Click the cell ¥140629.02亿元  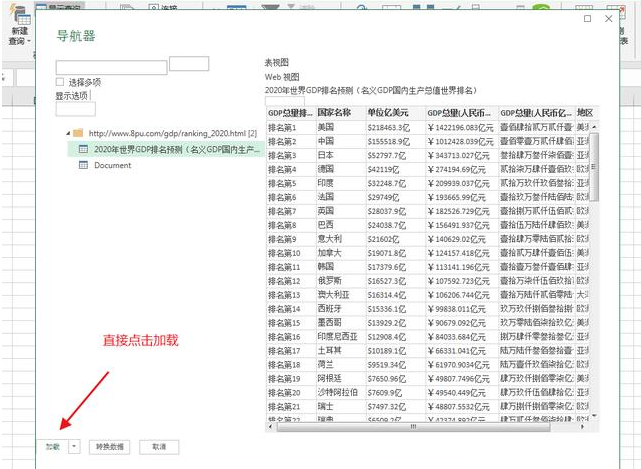(462, 239)
